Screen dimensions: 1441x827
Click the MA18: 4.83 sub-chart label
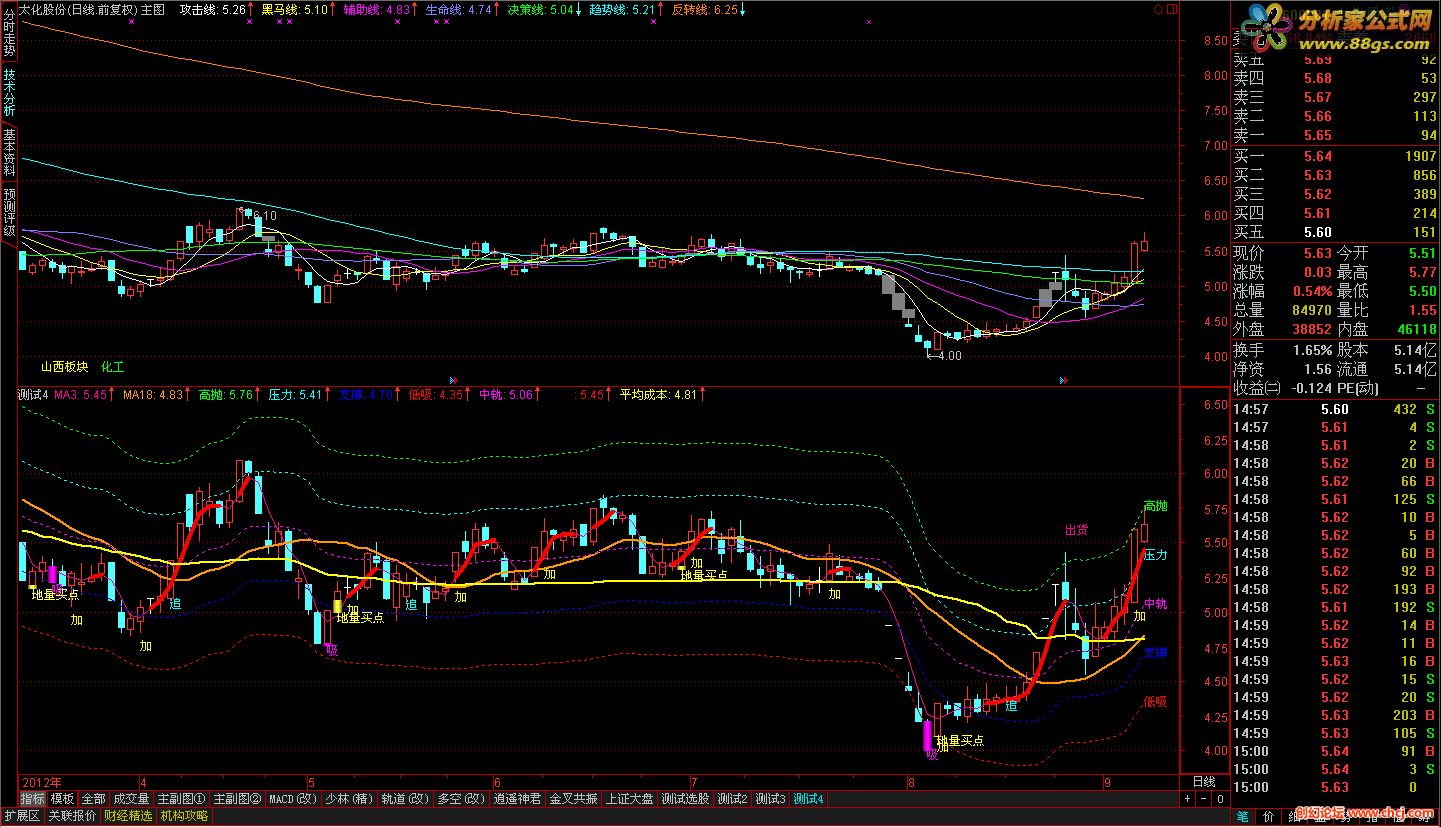[x=153, y=395]
